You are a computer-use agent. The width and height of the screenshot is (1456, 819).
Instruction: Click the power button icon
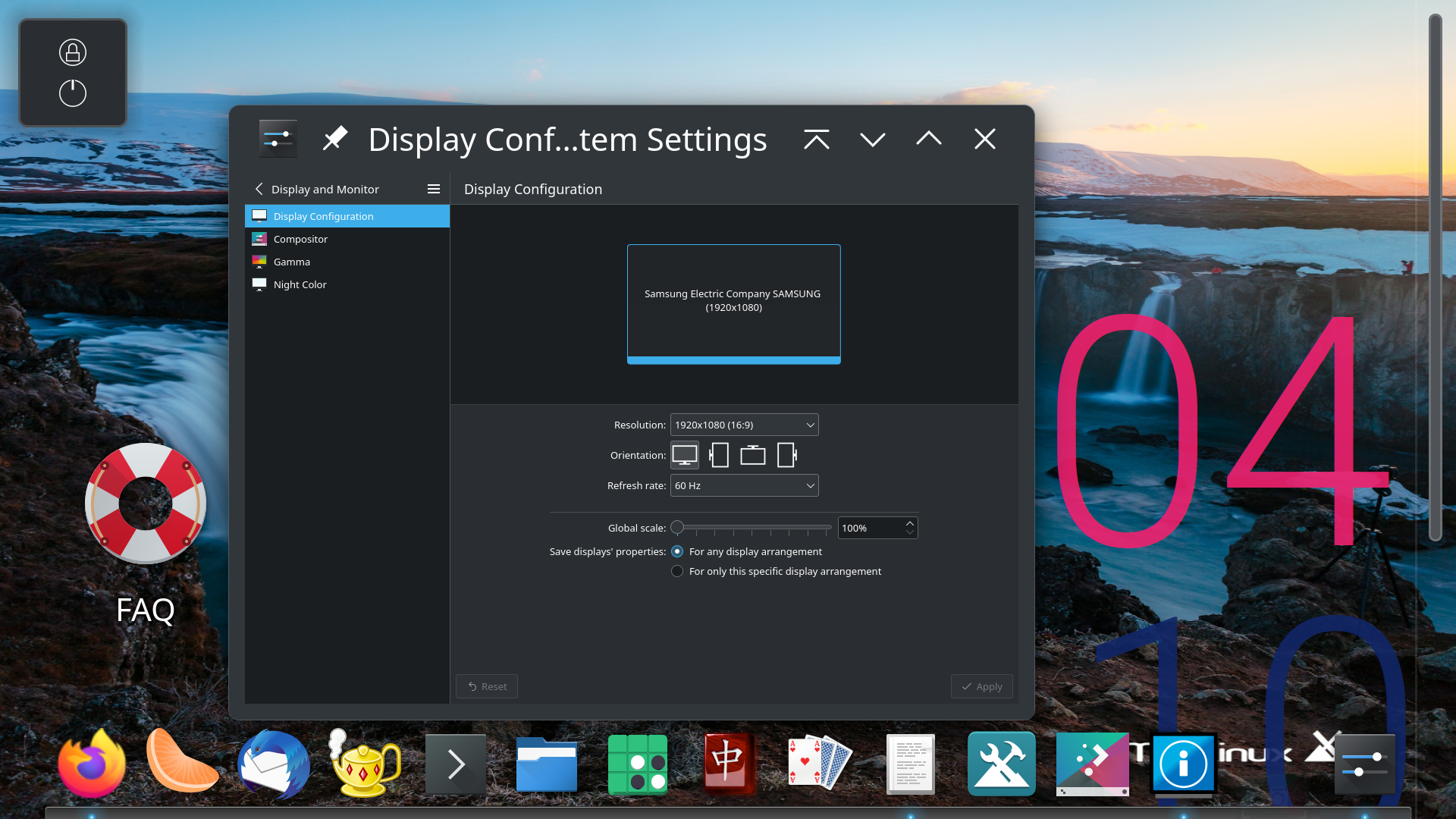point(73,93)
